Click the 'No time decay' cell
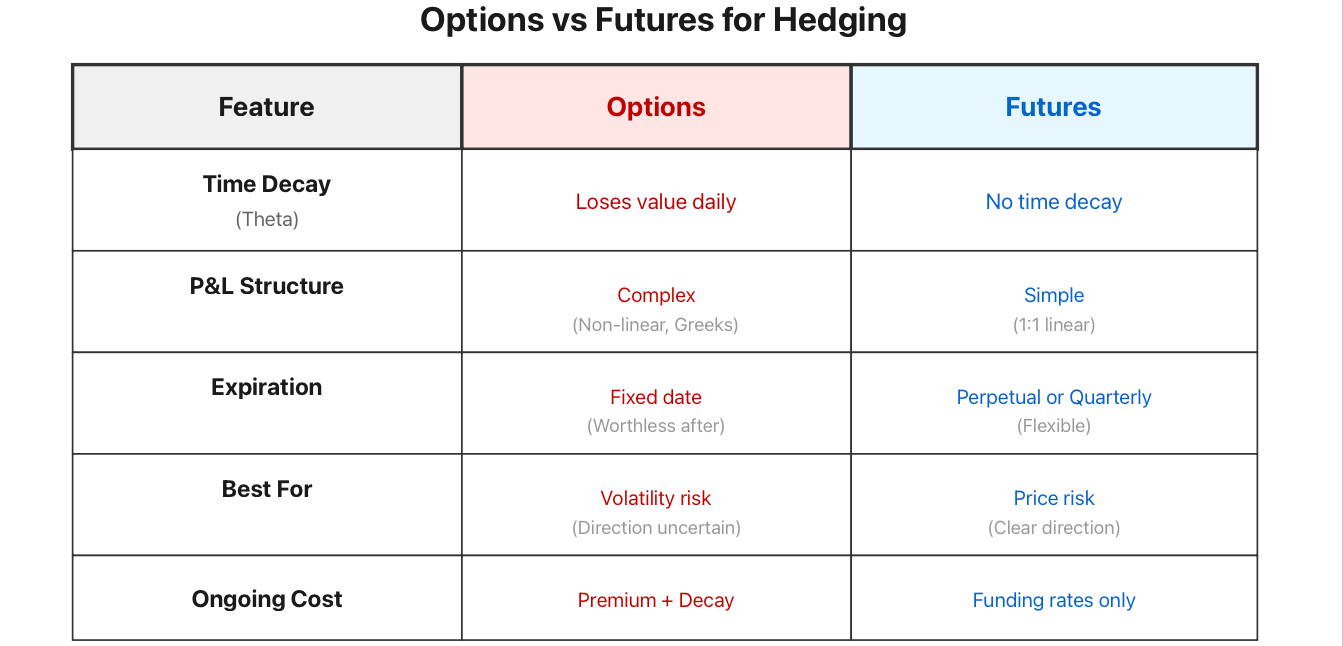This screenshot has height=646, width=1343. click(x=1054, y=202)
